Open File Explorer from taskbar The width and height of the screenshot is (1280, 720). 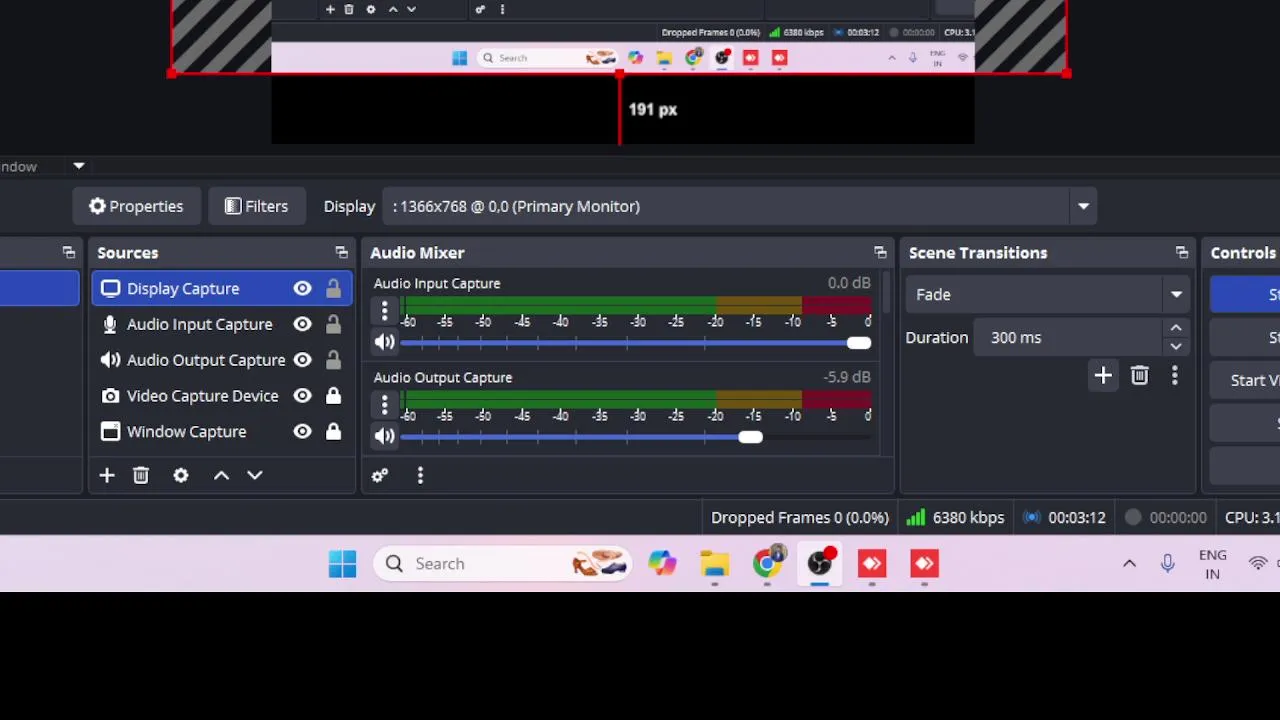tap(714, 564)
